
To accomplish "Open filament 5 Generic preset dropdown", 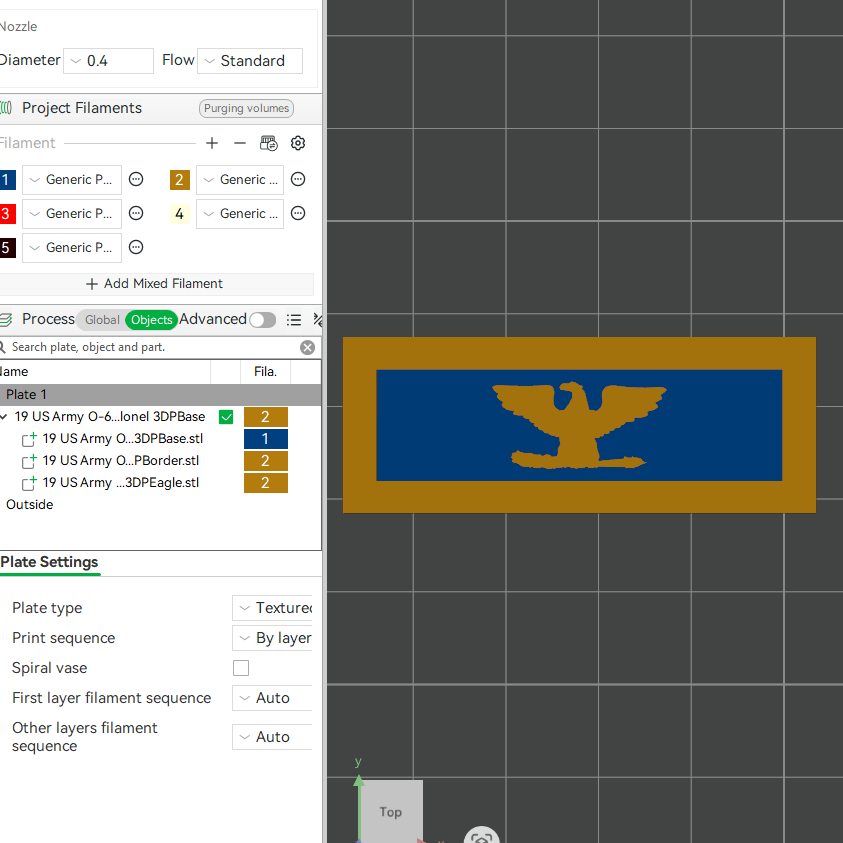I will (72, 248).
